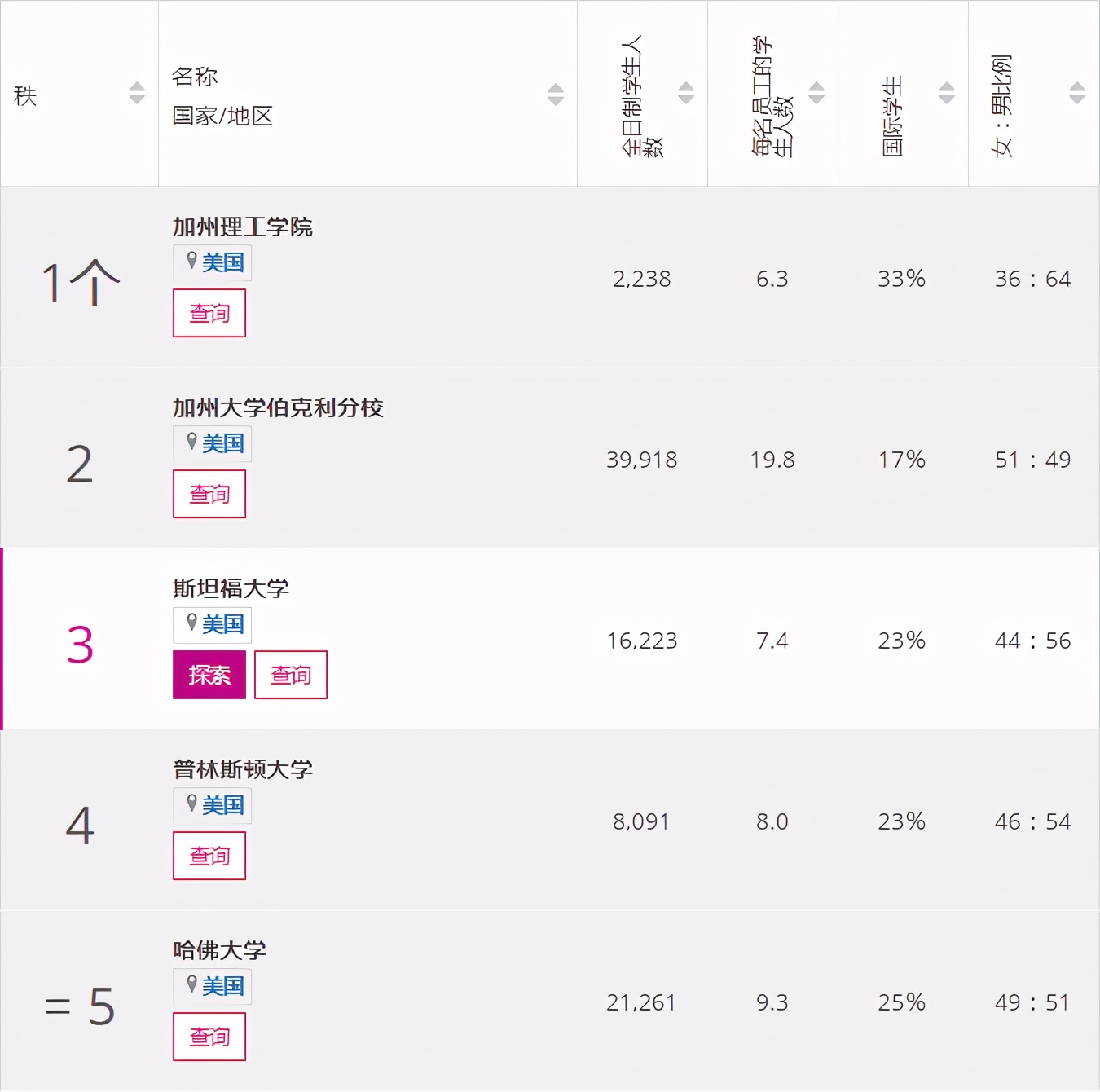
Task: Click 查询 button under 哈佛大学
Action: click(x=209, y=1037)
